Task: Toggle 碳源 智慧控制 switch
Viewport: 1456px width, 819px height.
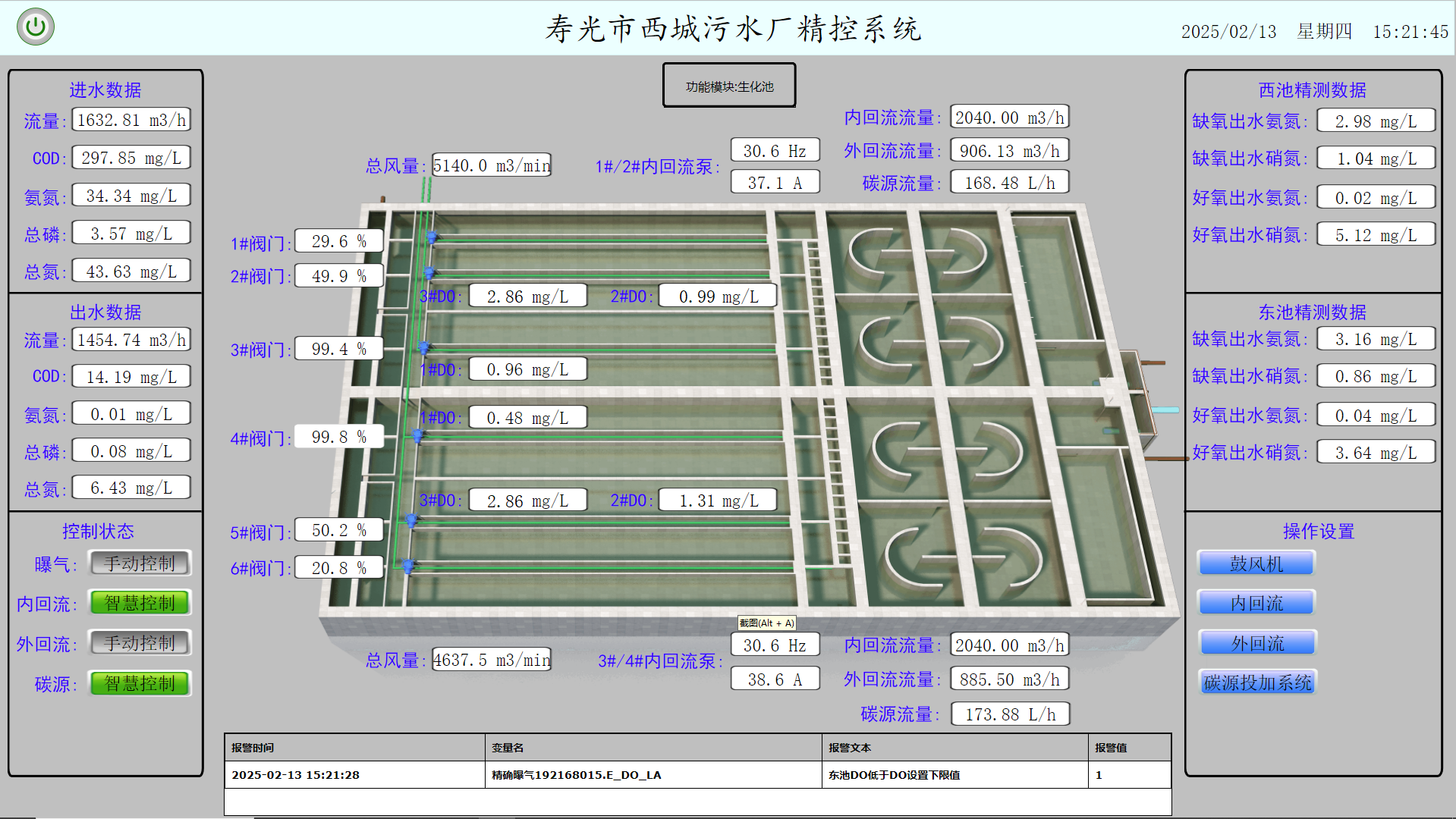Action: tap(139, 683)
